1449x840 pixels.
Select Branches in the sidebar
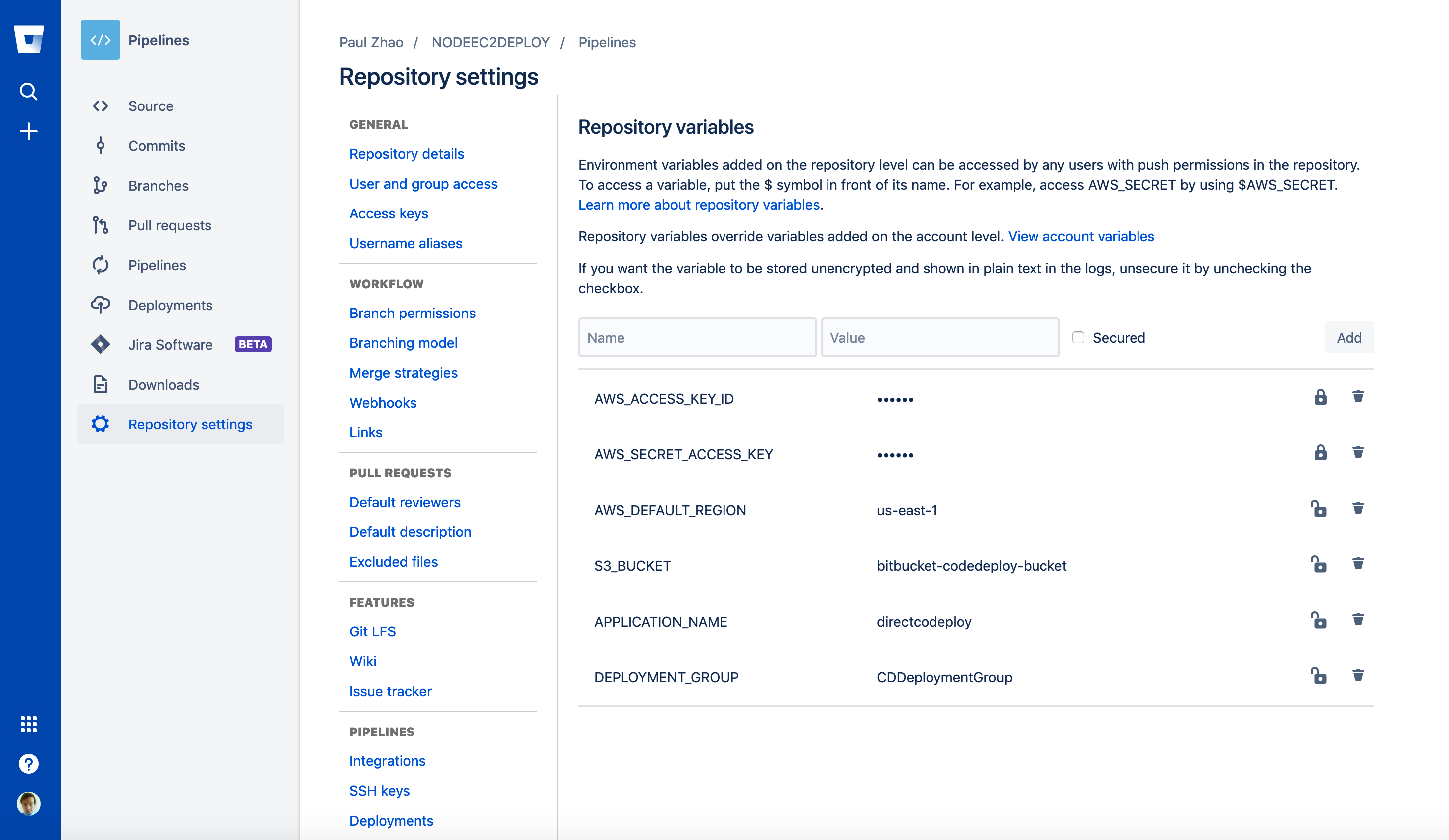click(158, 186)
